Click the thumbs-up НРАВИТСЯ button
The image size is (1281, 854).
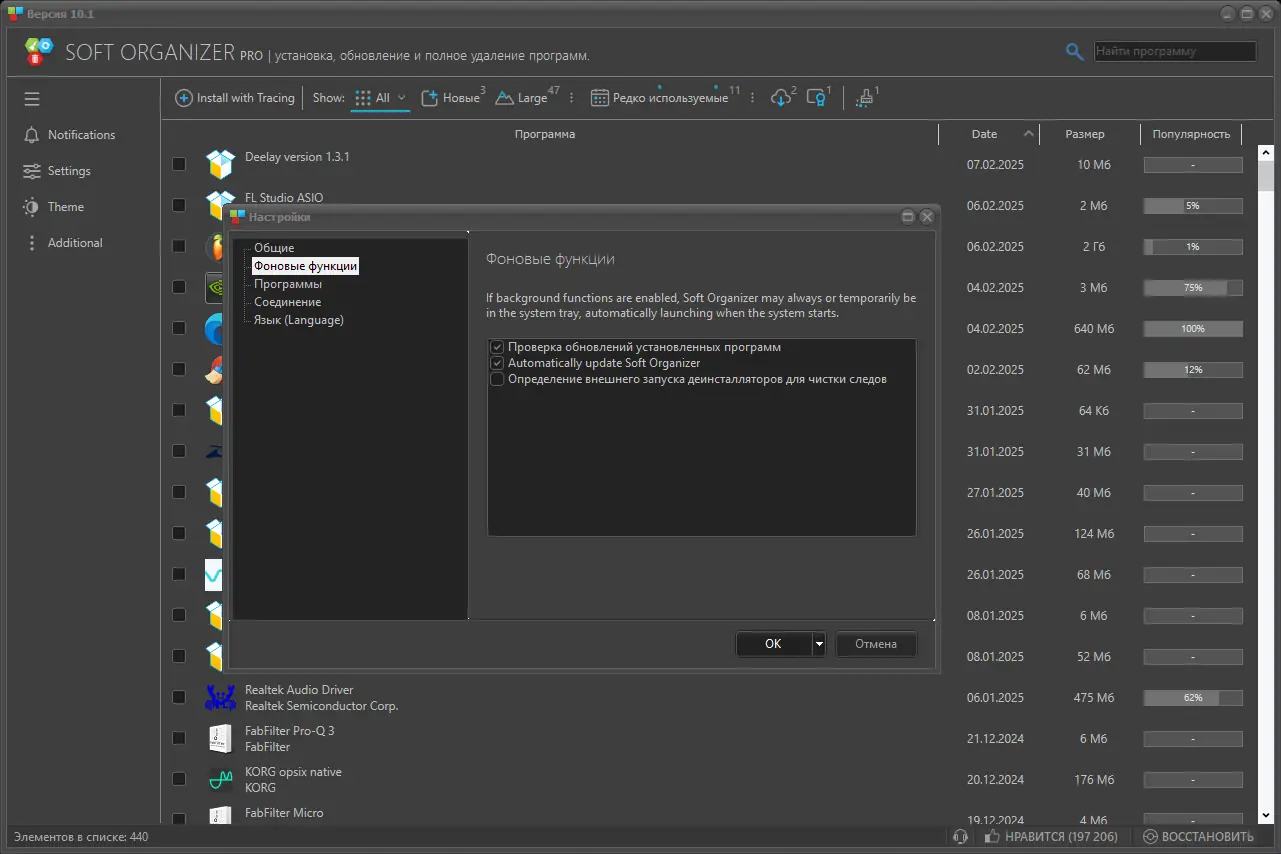coord(1051,837)
